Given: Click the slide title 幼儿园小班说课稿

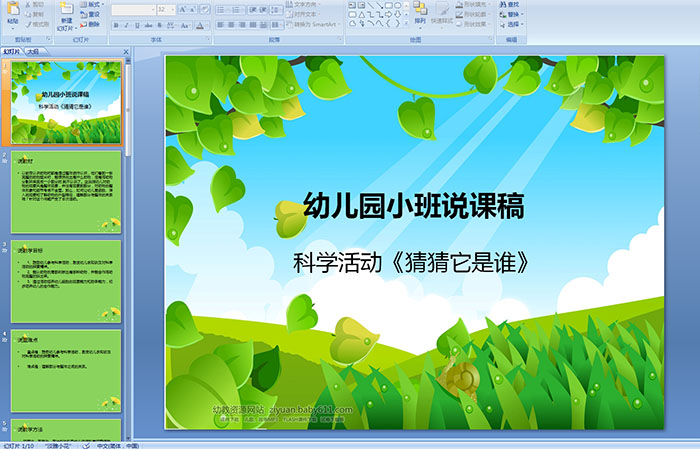Looking at the screenshot, I should coord(413,206).
